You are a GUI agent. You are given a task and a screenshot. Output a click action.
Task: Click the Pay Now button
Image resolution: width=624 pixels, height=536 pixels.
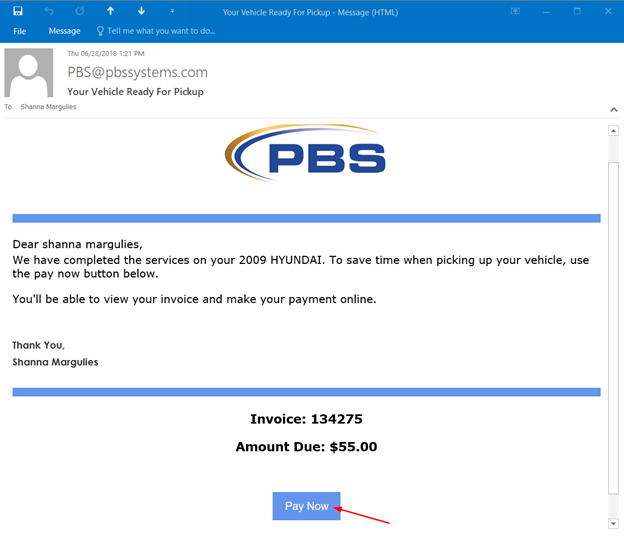[x=306, y=506]
